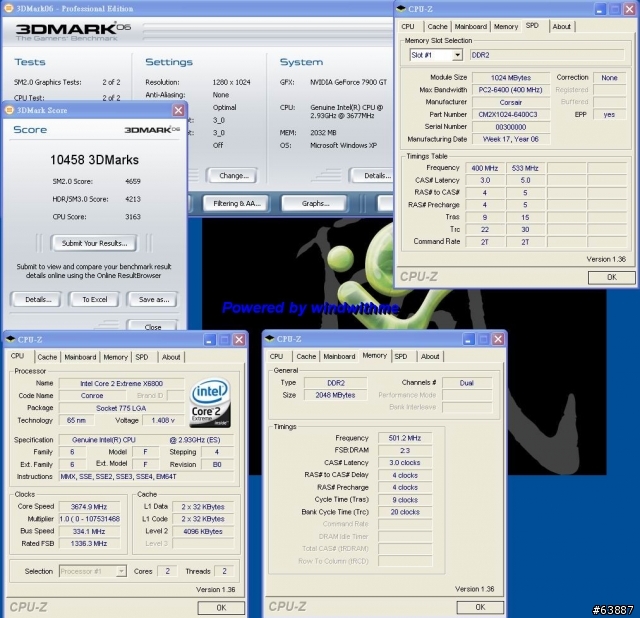Click the 3DMark06 title bar icon
This screenshot has width=640, height=618.
[9, 8]
